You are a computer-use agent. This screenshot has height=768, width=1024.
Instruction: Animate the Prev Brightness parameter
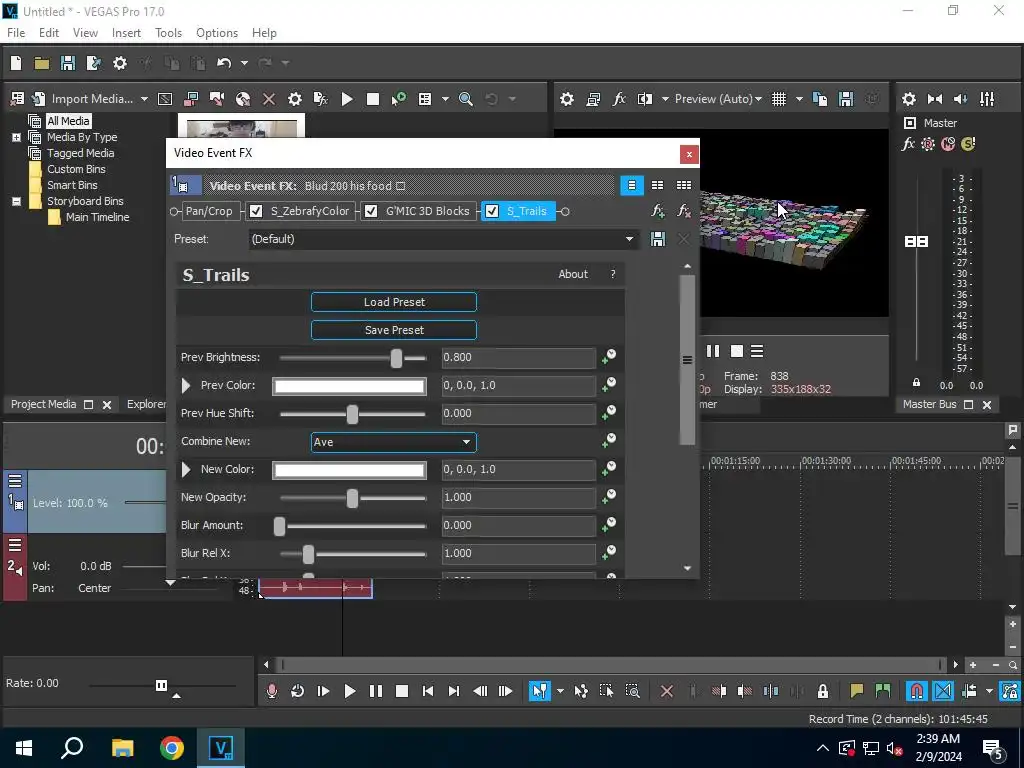[x=609, y=357]
